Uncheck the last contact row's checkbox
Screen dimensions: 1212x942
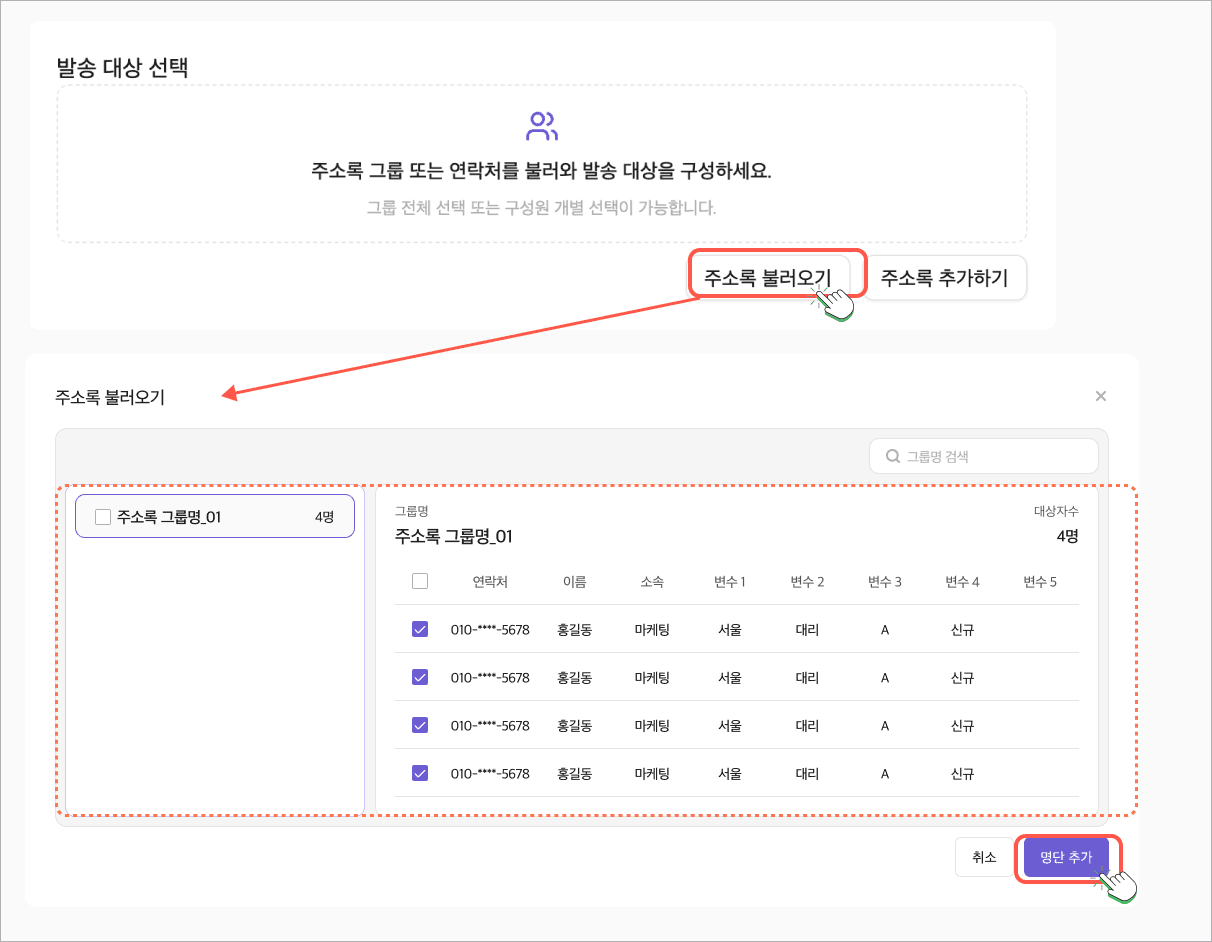(420, 773)
